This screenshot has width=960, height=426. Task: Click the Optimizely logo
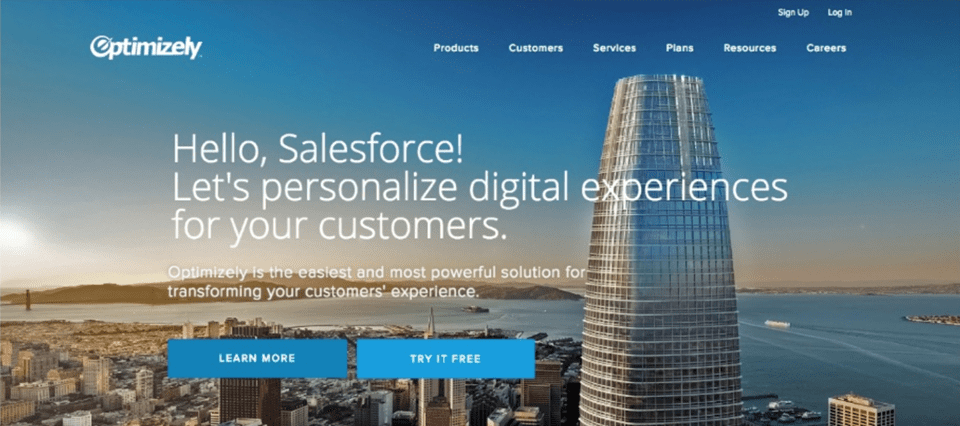[x=146, y=48]
